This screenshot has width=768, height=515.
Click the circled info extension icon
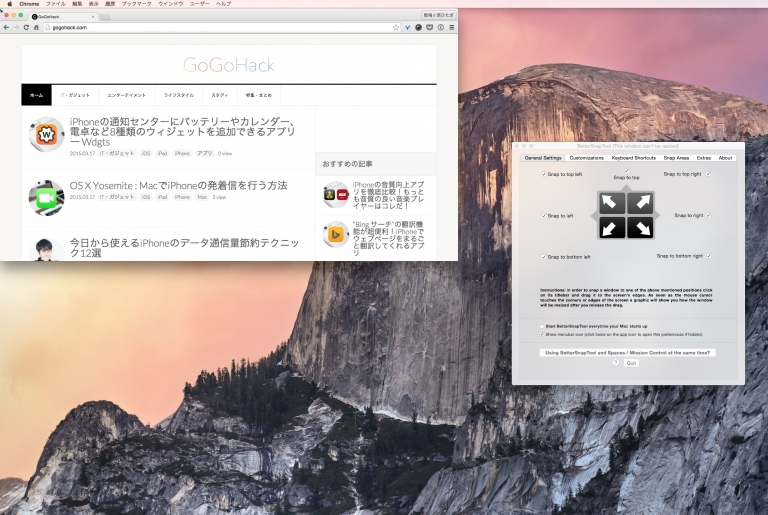click(x=440, y=27)
